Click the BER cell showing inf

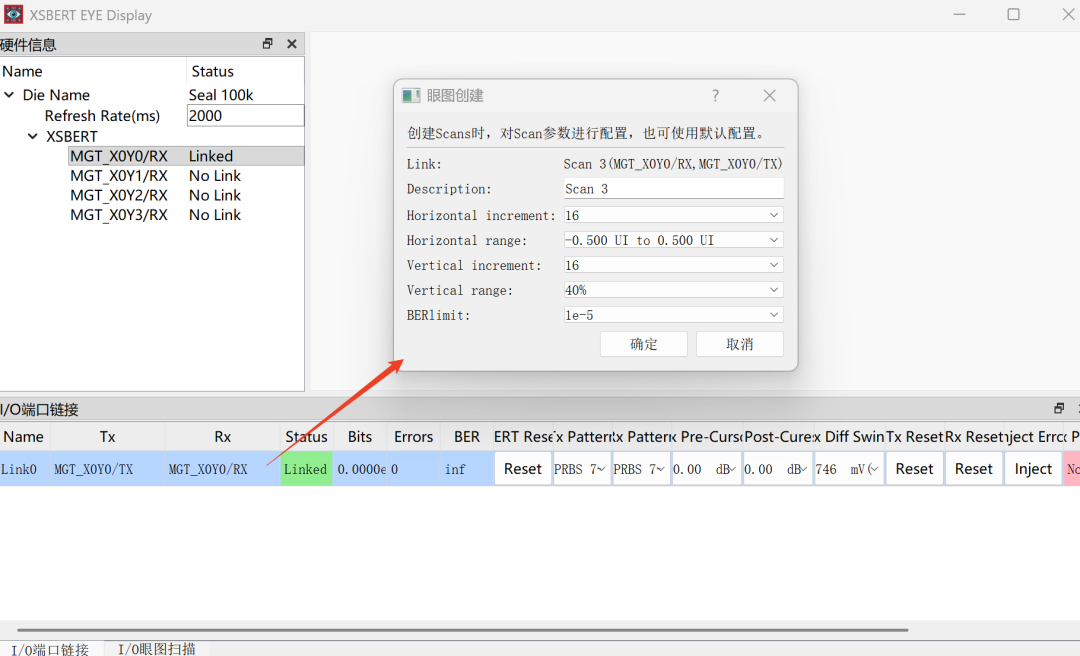coord(467,469)
